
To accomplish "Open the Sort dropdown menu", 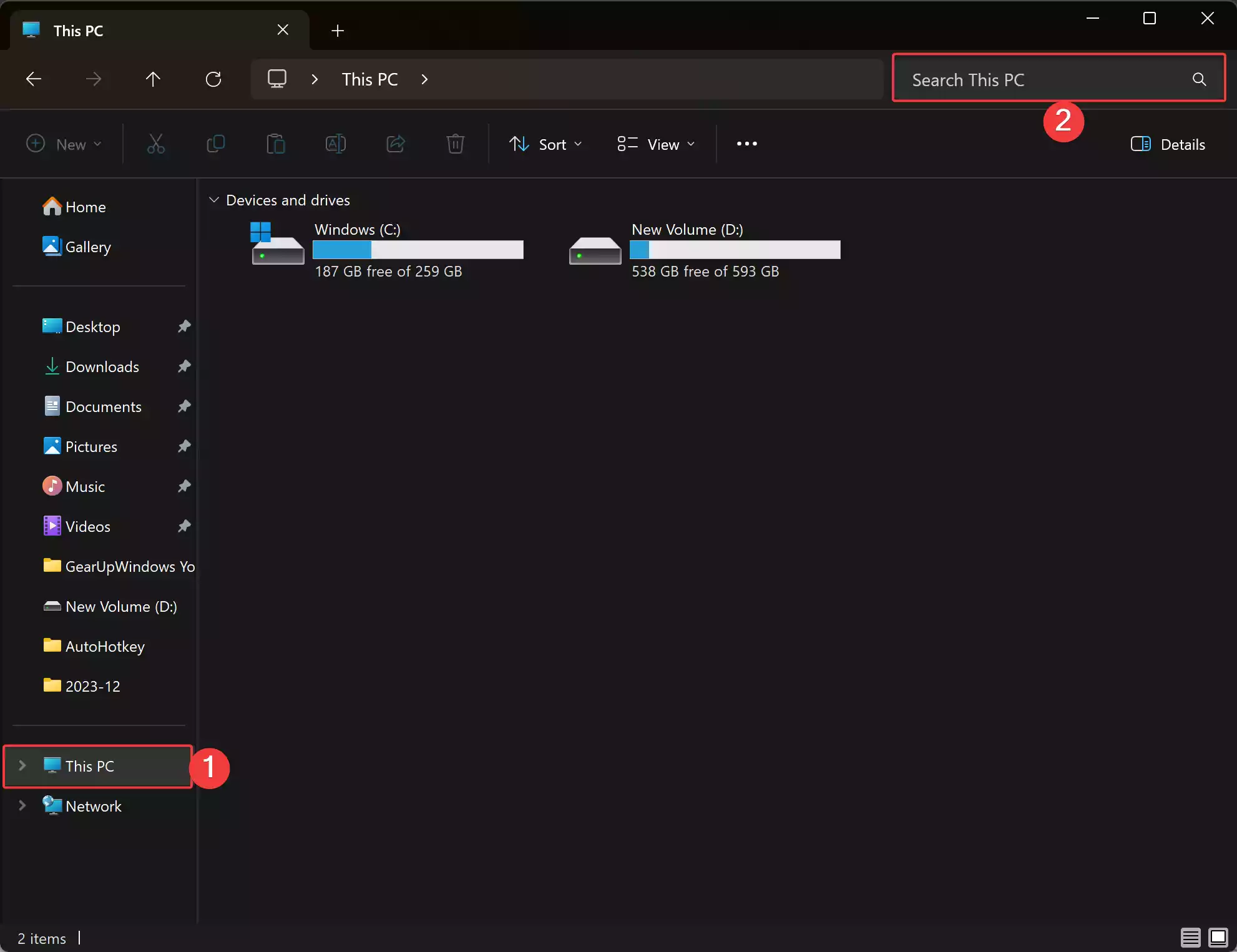I will click(x=545, y=144).
